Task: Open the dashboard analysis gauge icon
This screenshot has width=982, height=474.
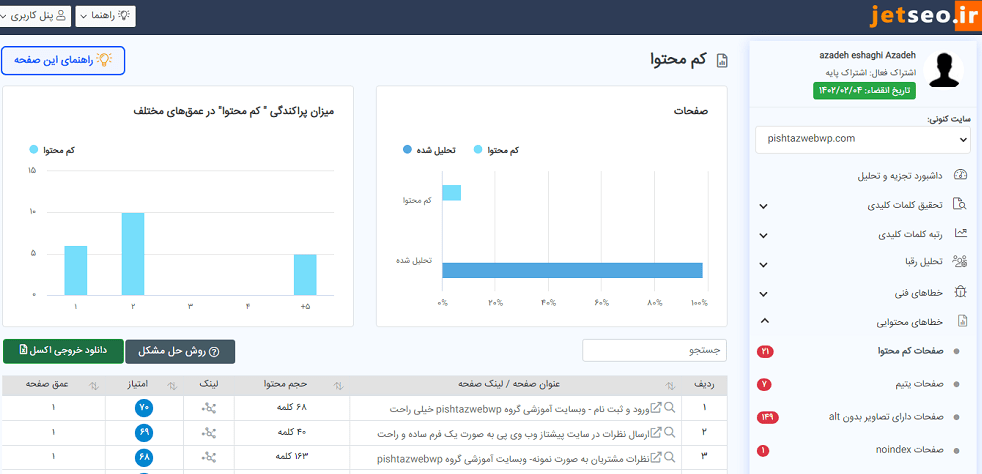Action: tap(960, 175)
